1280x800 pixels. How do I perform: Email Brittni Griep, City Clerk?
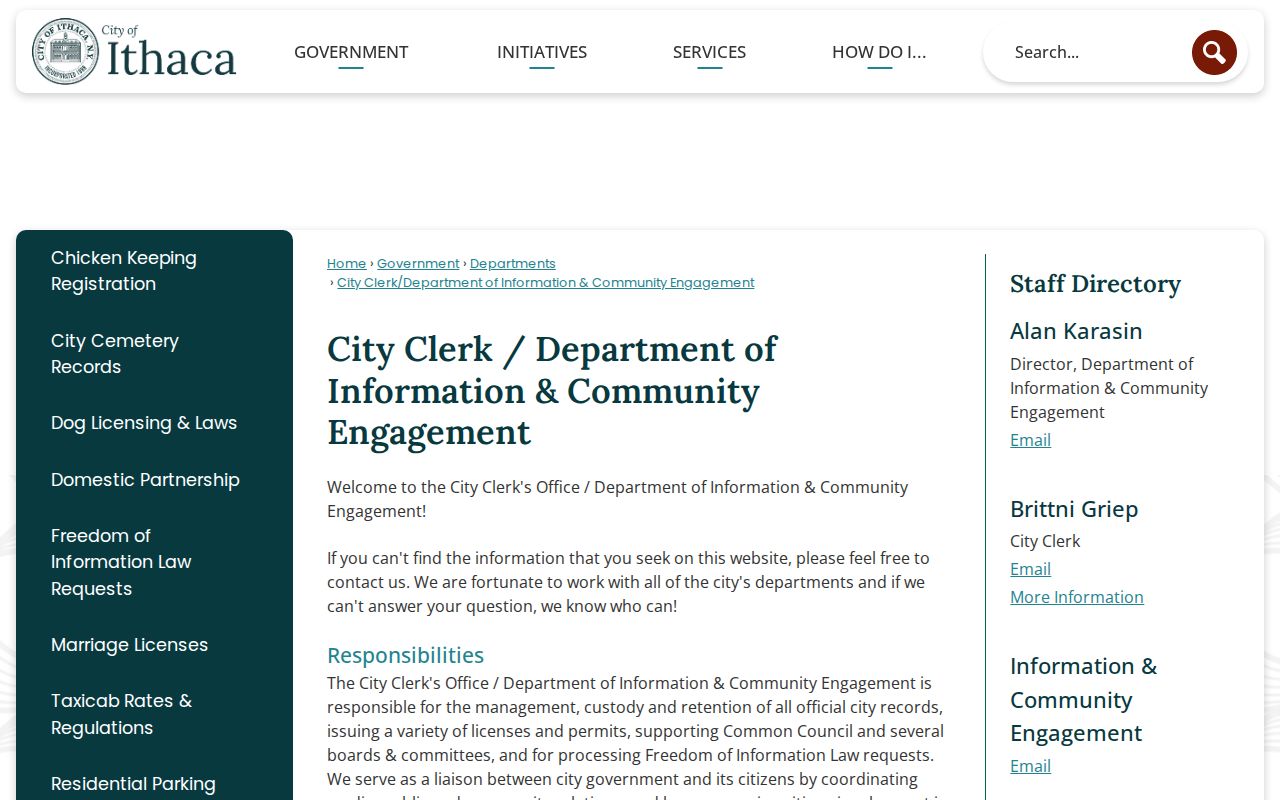click(x=1030, y=569)
